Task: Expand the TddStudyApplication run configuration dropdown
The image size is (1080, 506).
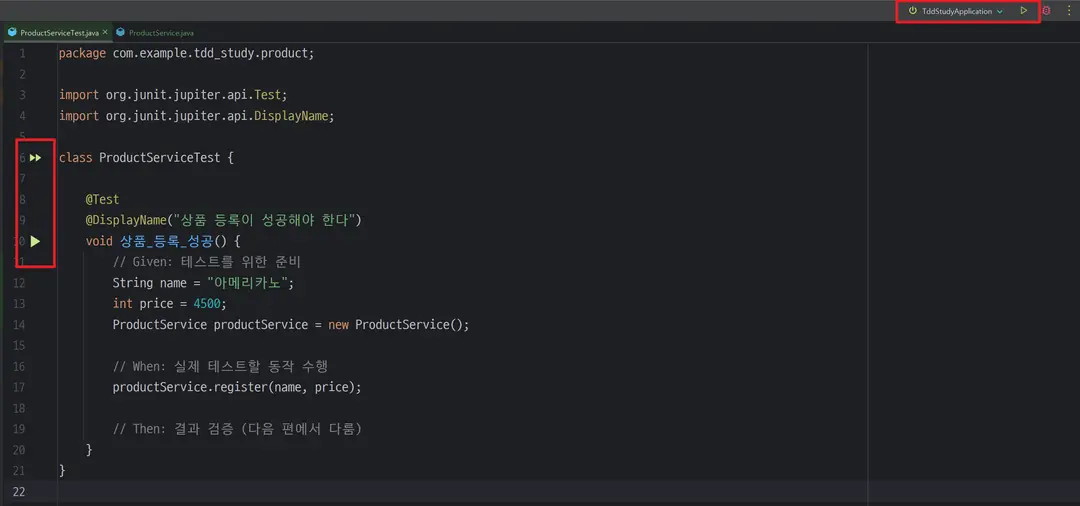Action: point(1000,11)
